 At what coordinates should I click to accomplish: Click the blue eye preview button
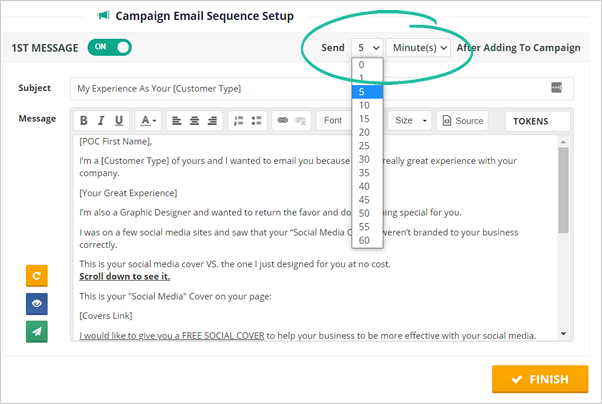coord(37,304)
